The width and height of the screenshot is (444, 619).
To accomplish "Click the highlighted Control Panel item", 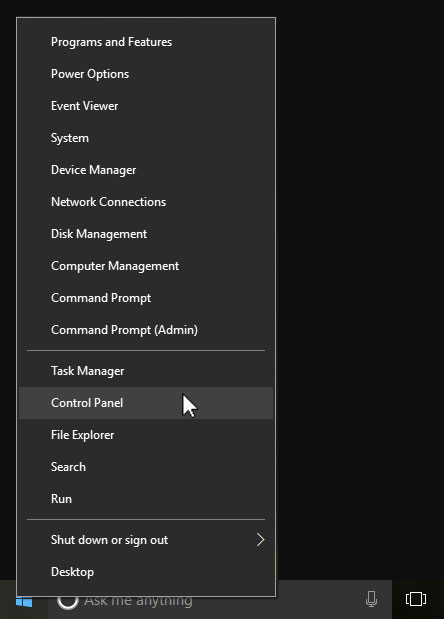I will (x=146, y=403).
